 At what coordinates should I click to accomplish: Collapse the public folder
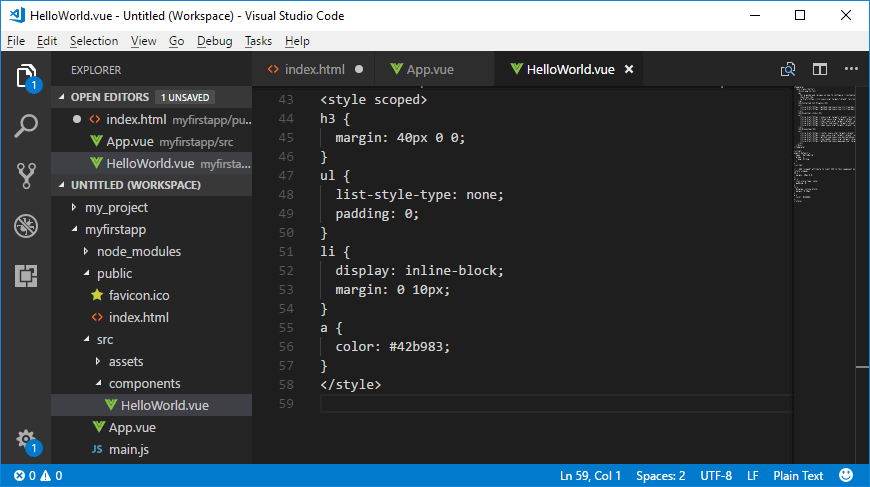coord(87,273)
